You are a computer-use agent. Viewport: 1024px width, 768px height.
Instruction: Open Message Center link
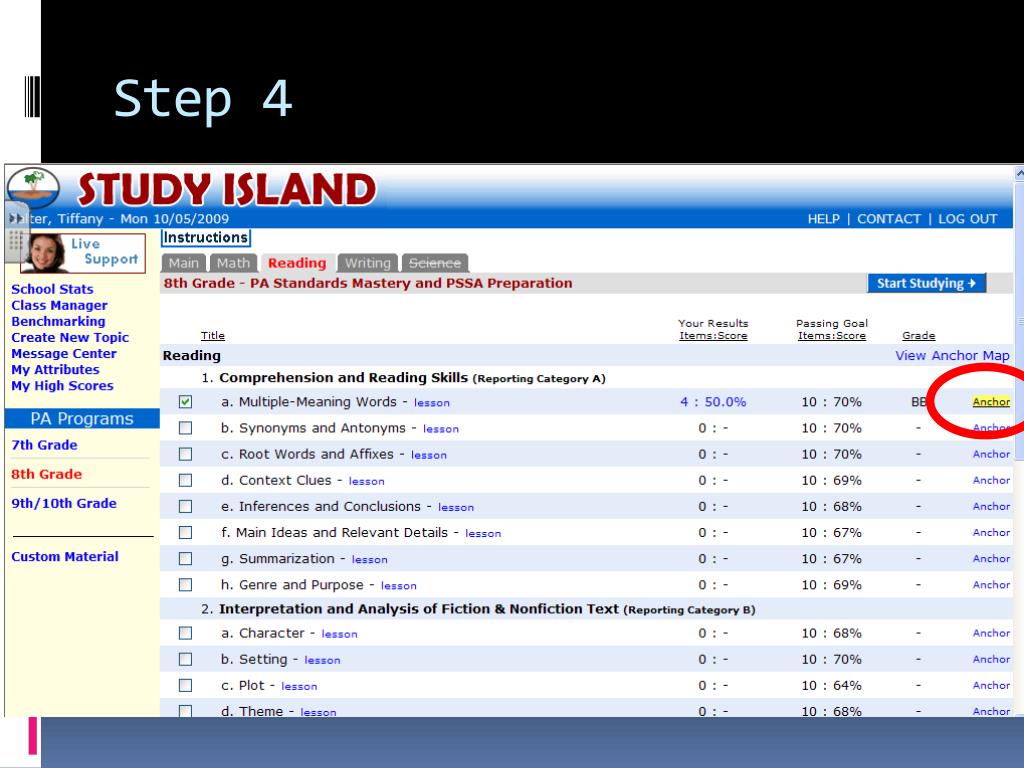pos(64,354)
